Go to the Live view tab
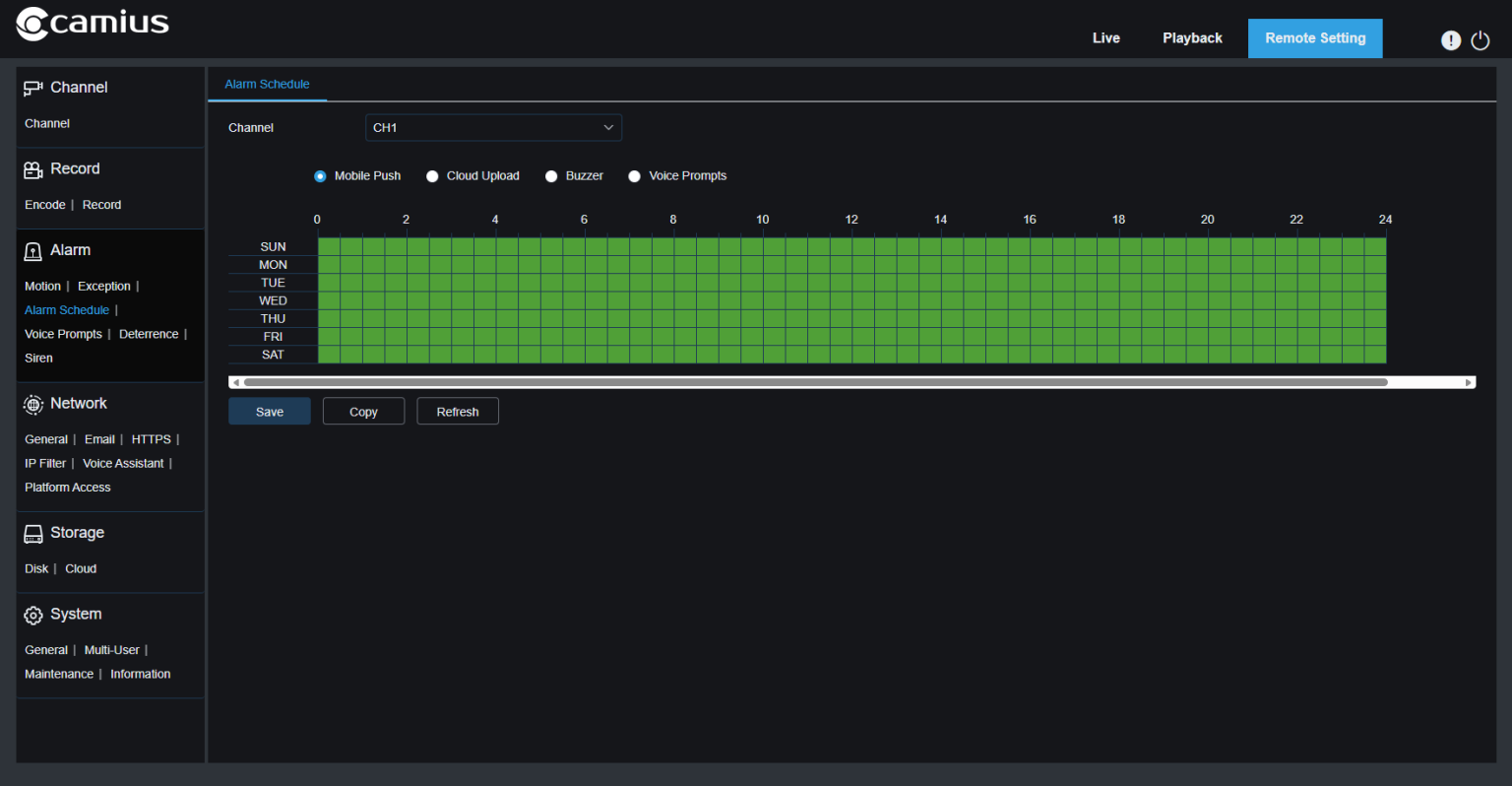Image resolution: width=1512 pixels, height=786 pixels. [x=1105, y=38]
